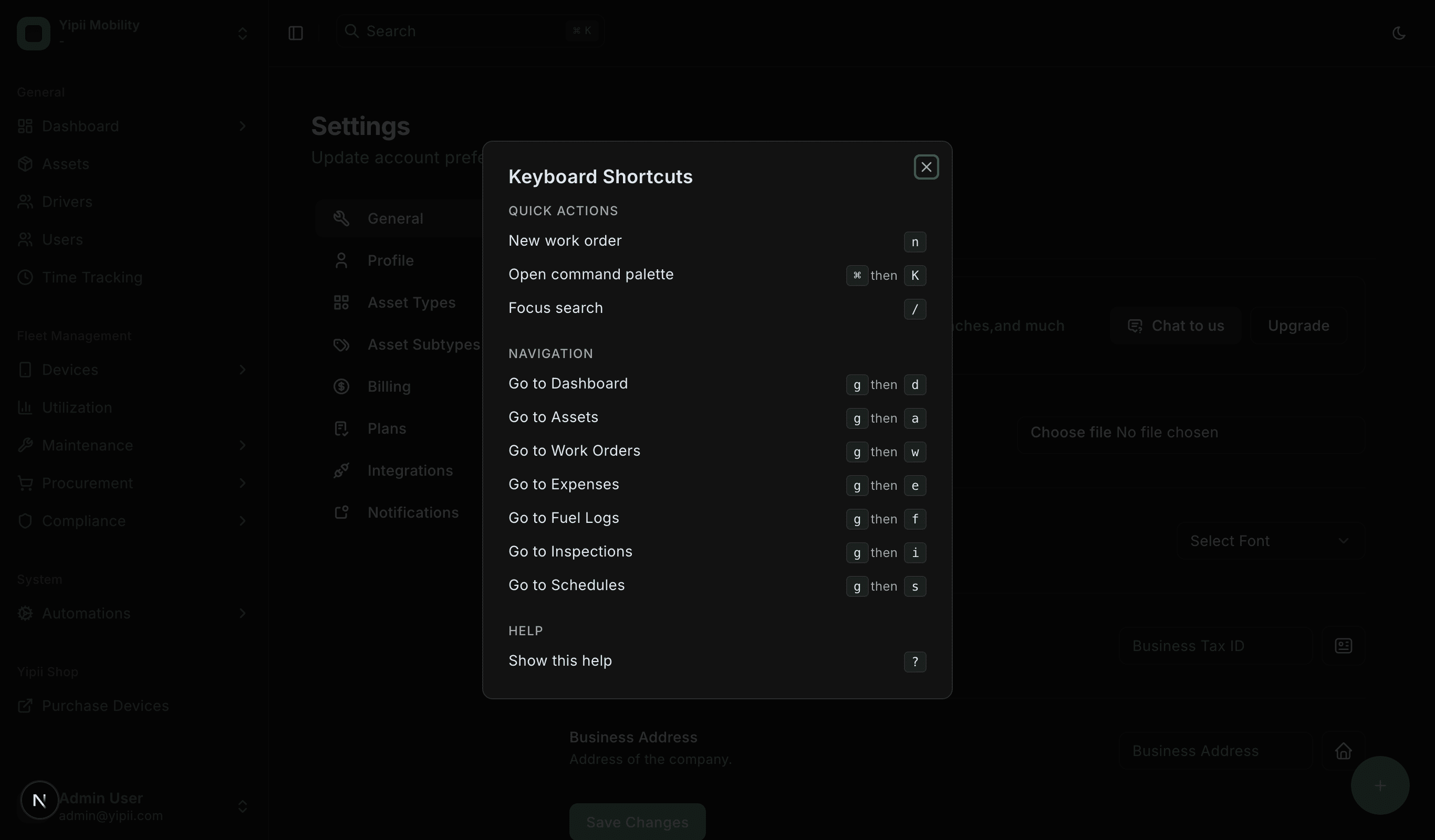Select the Profile settings tab
Viewport: 1435px width, 840px height.
(x=399, y=260)
